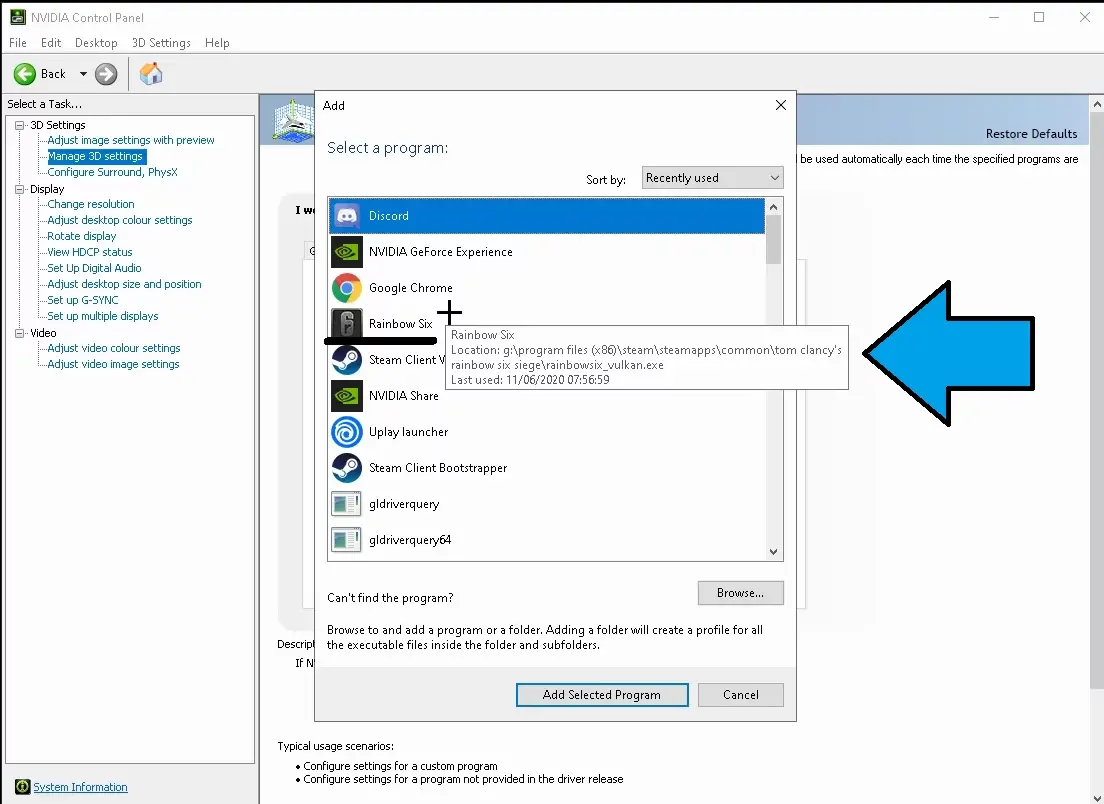Select Configure Surround, PhysX
This screenshot has width=1104, height=804.
click(113, 172)
